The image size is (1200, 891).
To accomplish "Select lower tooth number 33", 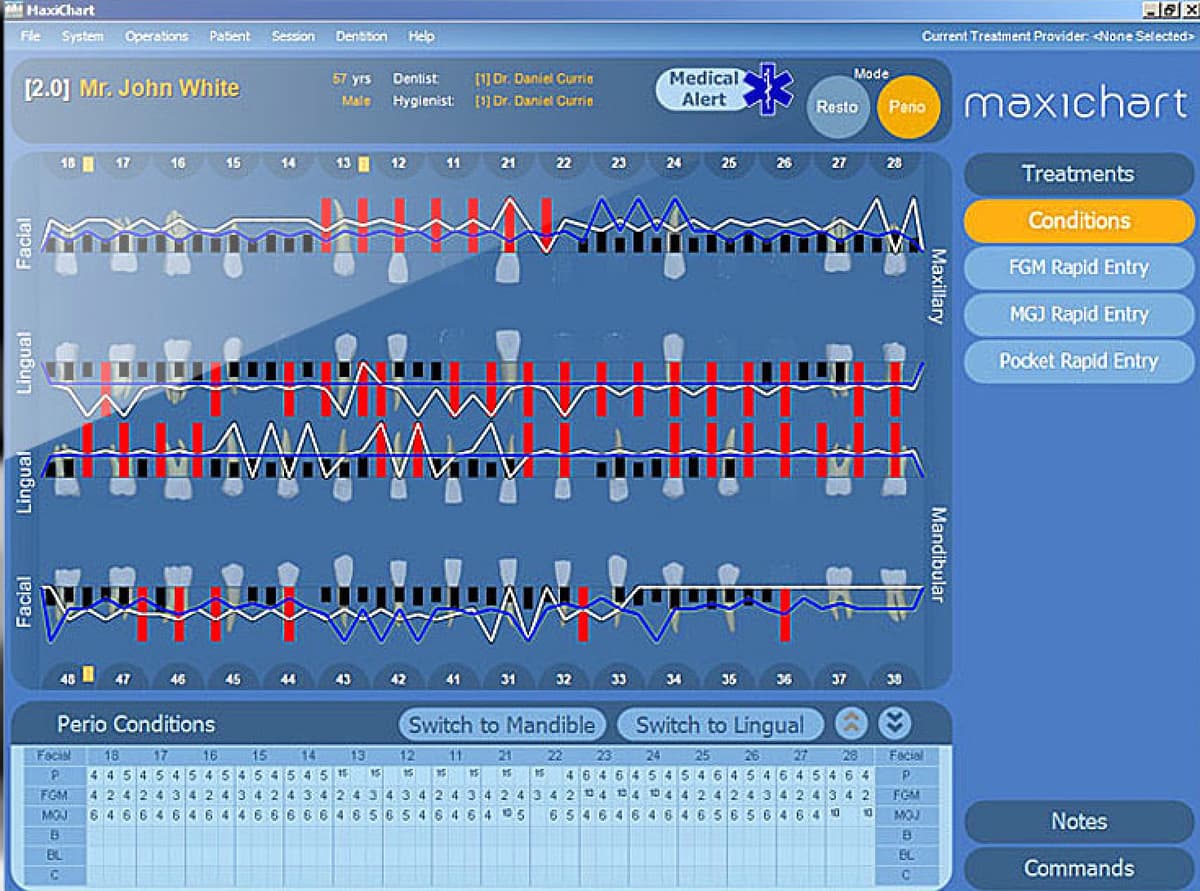I will point(619,679).
